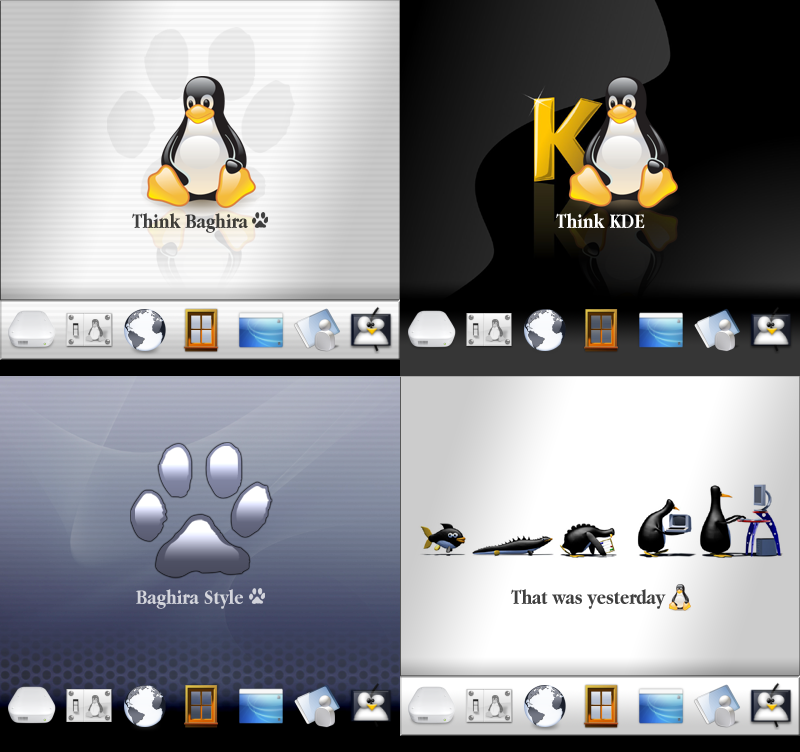Click the 'That was yesterday' caption text
This screenshot has height=752, width=800.
coord(588,597)
